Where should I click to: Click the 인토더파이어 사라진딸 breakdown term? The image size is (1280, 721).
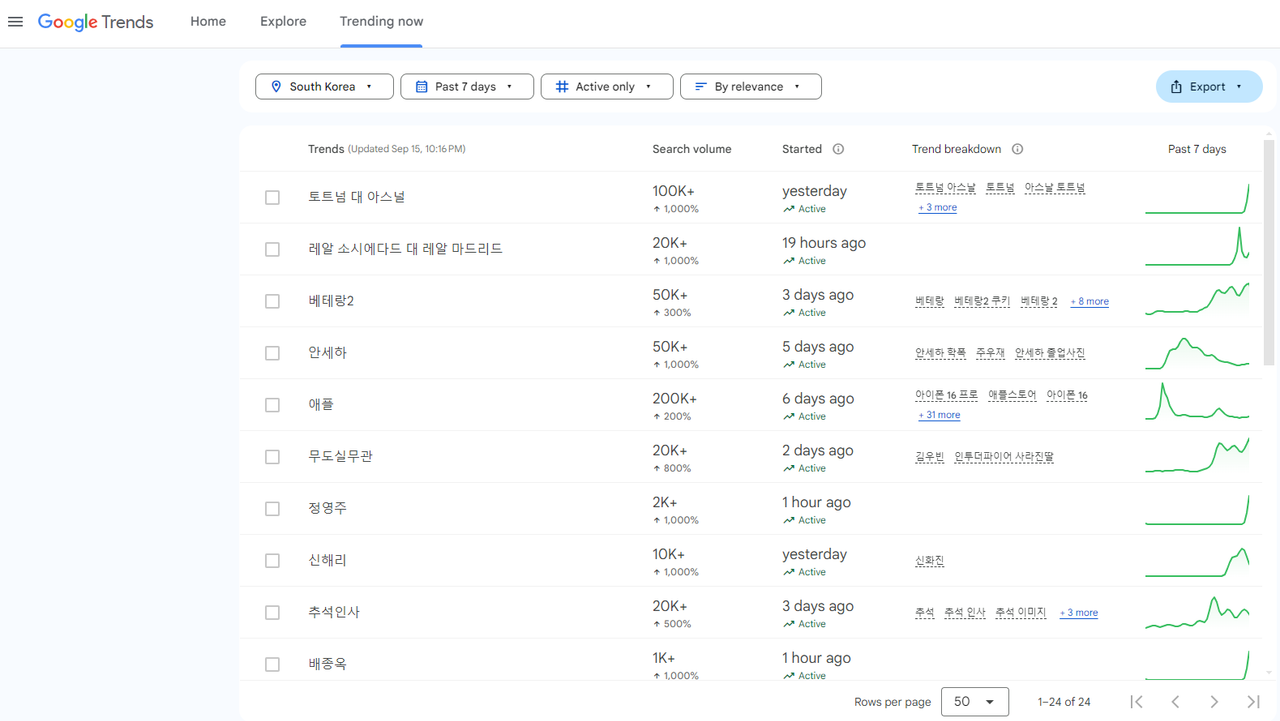click(x=1004, y=457)
